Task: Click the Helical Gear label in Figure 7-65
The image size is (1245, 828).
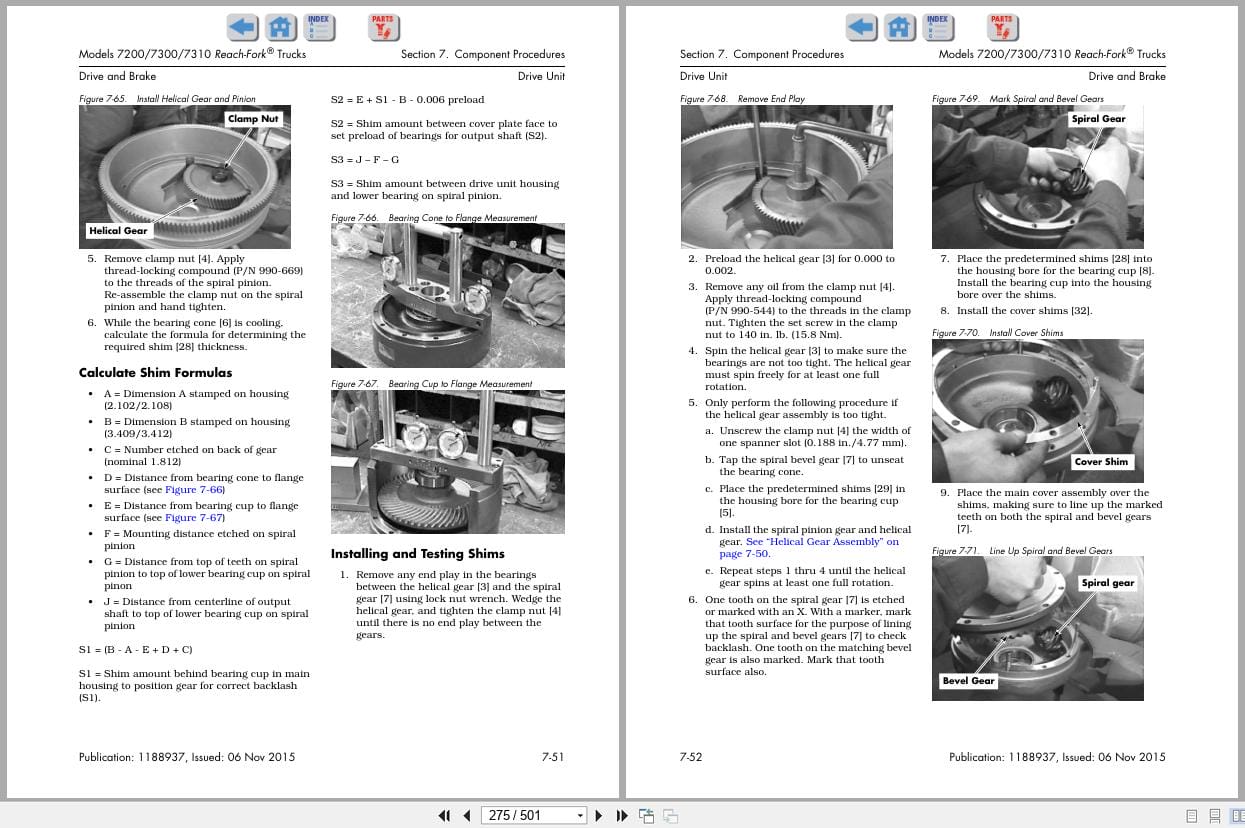Action: pyautogui.click(x=118, y=231)
